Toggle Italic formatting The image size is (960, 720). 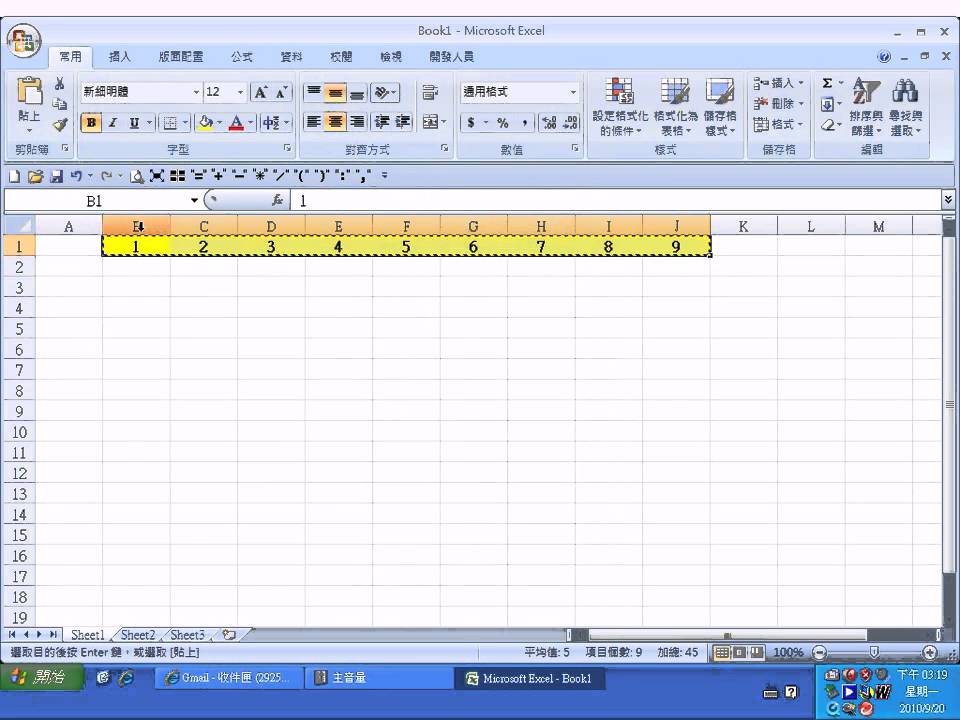(x=113, y=122)
